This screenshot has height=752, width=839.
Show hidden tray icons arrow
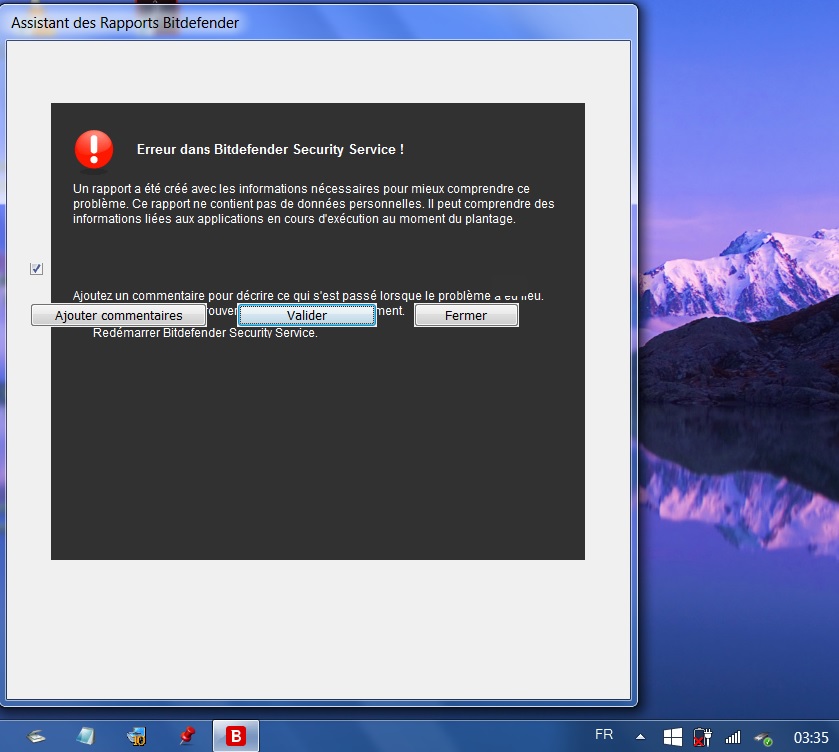pos(640,737)
